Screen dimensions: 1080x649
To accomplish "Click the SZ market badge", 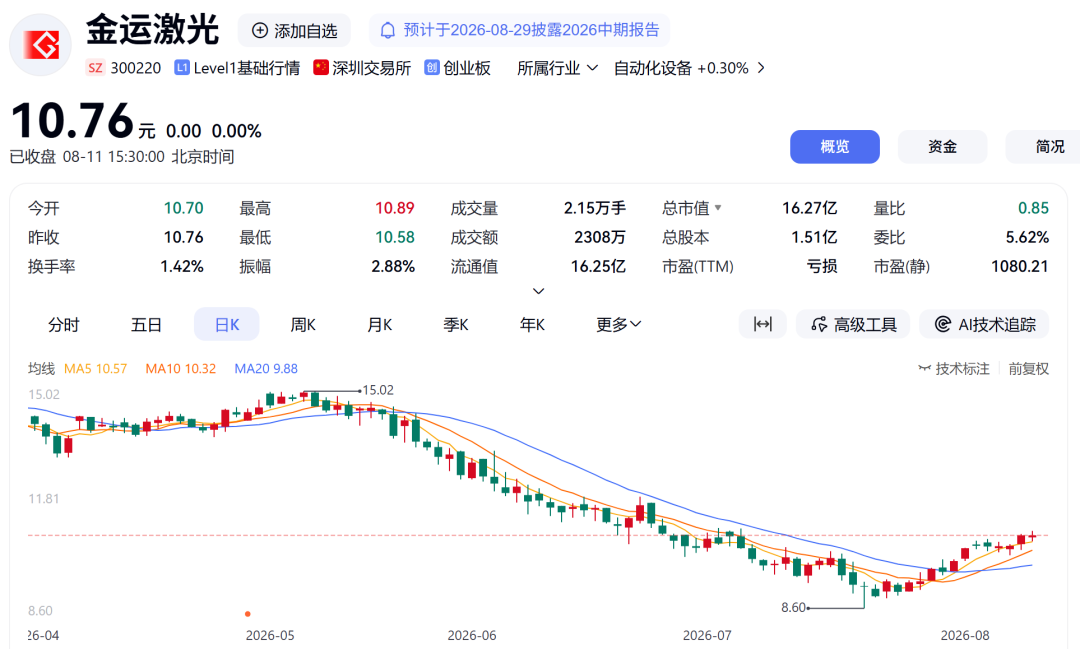I will coord(95,68).
